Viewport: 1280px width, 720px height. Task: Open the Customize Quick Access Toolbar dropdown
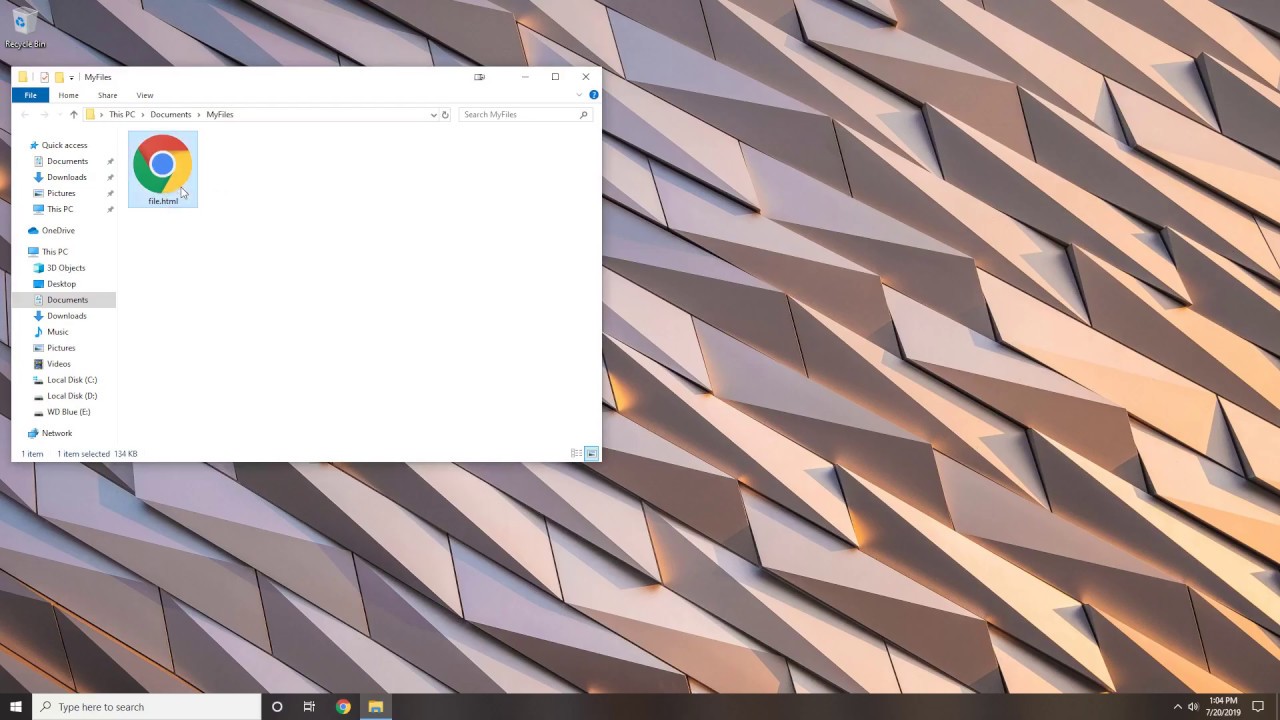tap(71, 77)
